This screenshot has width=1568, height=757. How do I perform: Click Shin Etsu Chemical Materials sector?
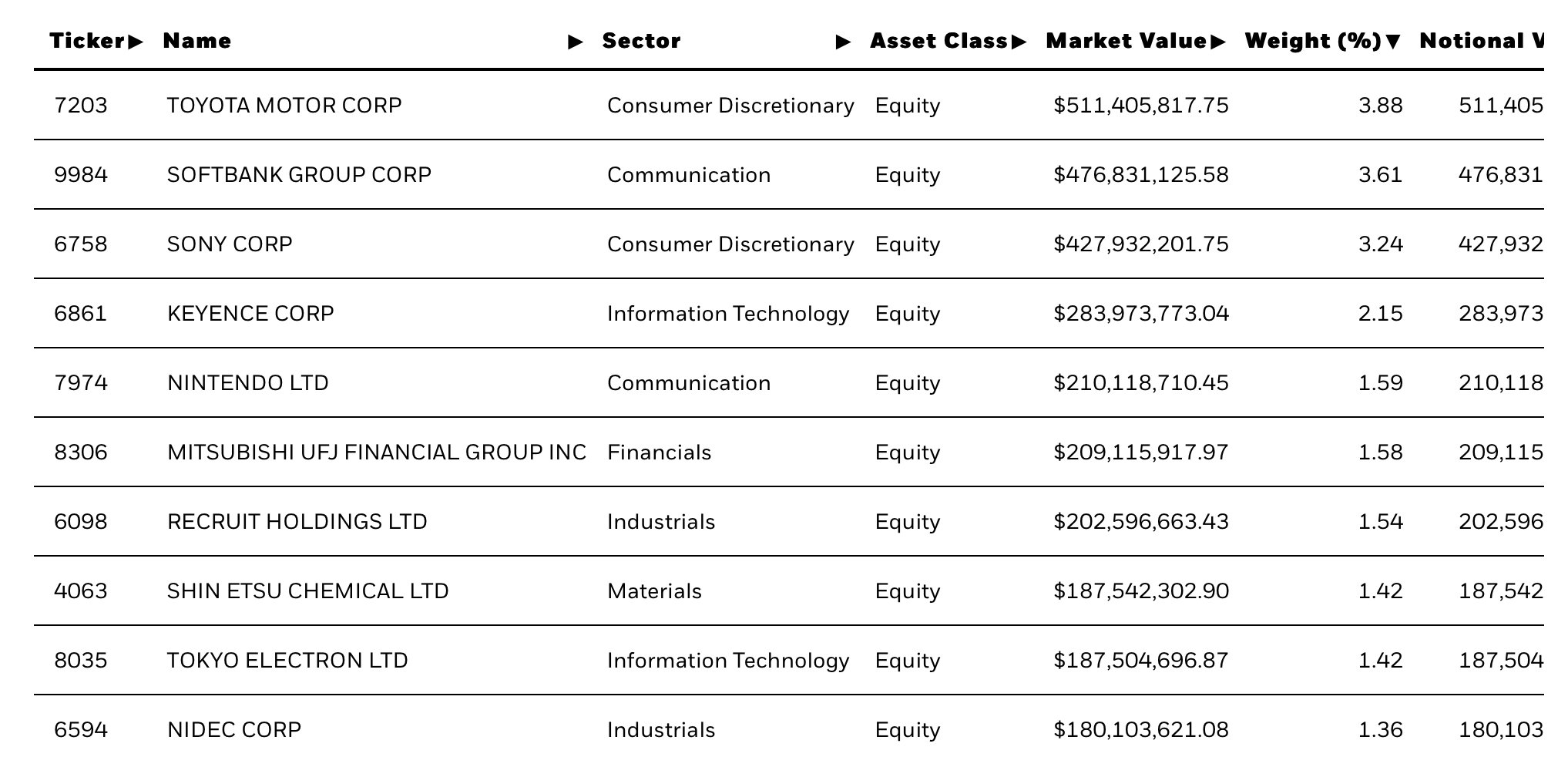pyautogui.click(x=654, y=591)
